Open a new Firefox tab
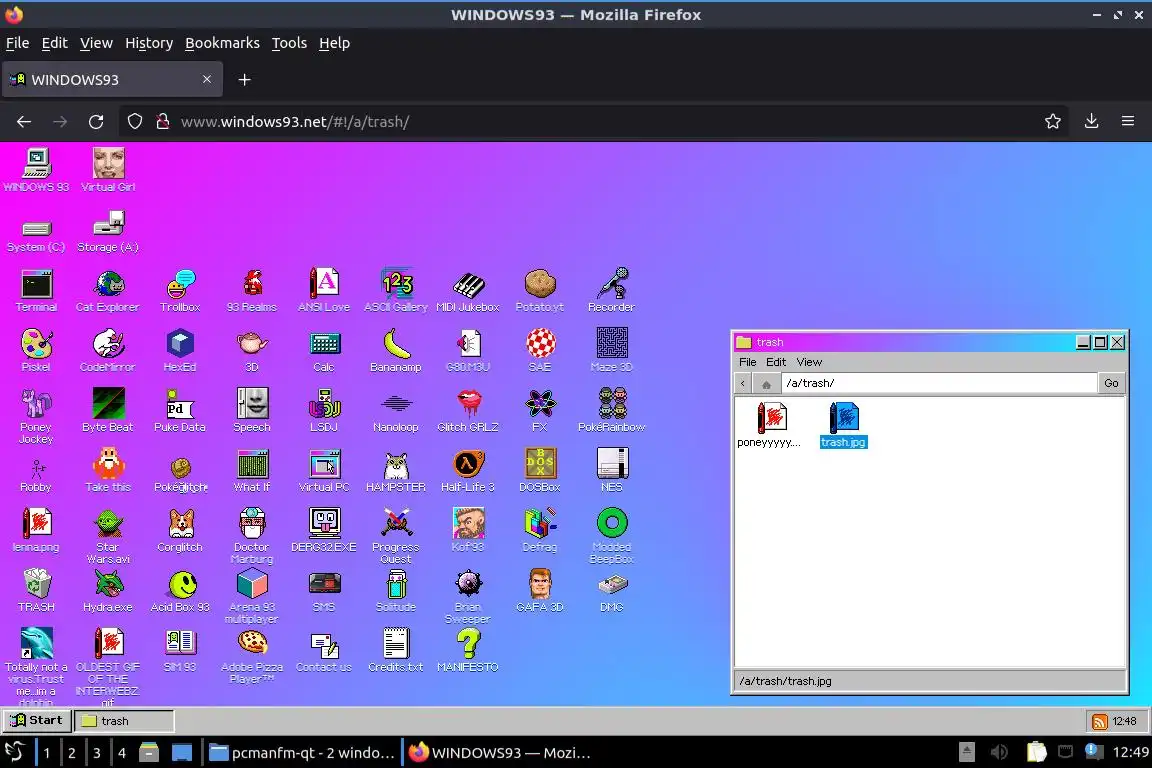This screenshot has width=1152, height=768. pyautogui.click(x=245, y=80)
